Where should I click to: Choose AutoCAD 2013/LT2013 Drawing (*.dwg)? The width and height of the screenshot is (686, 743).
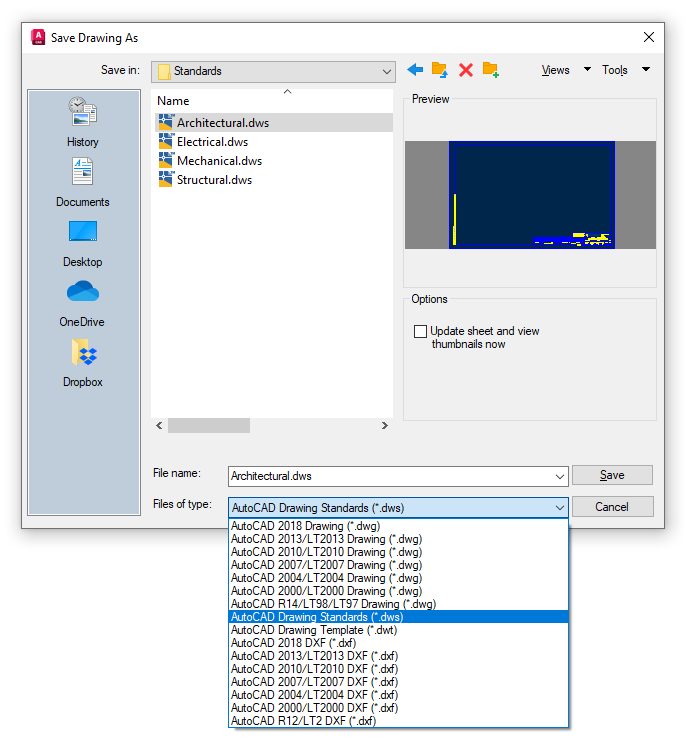click(x=398, y=539)
